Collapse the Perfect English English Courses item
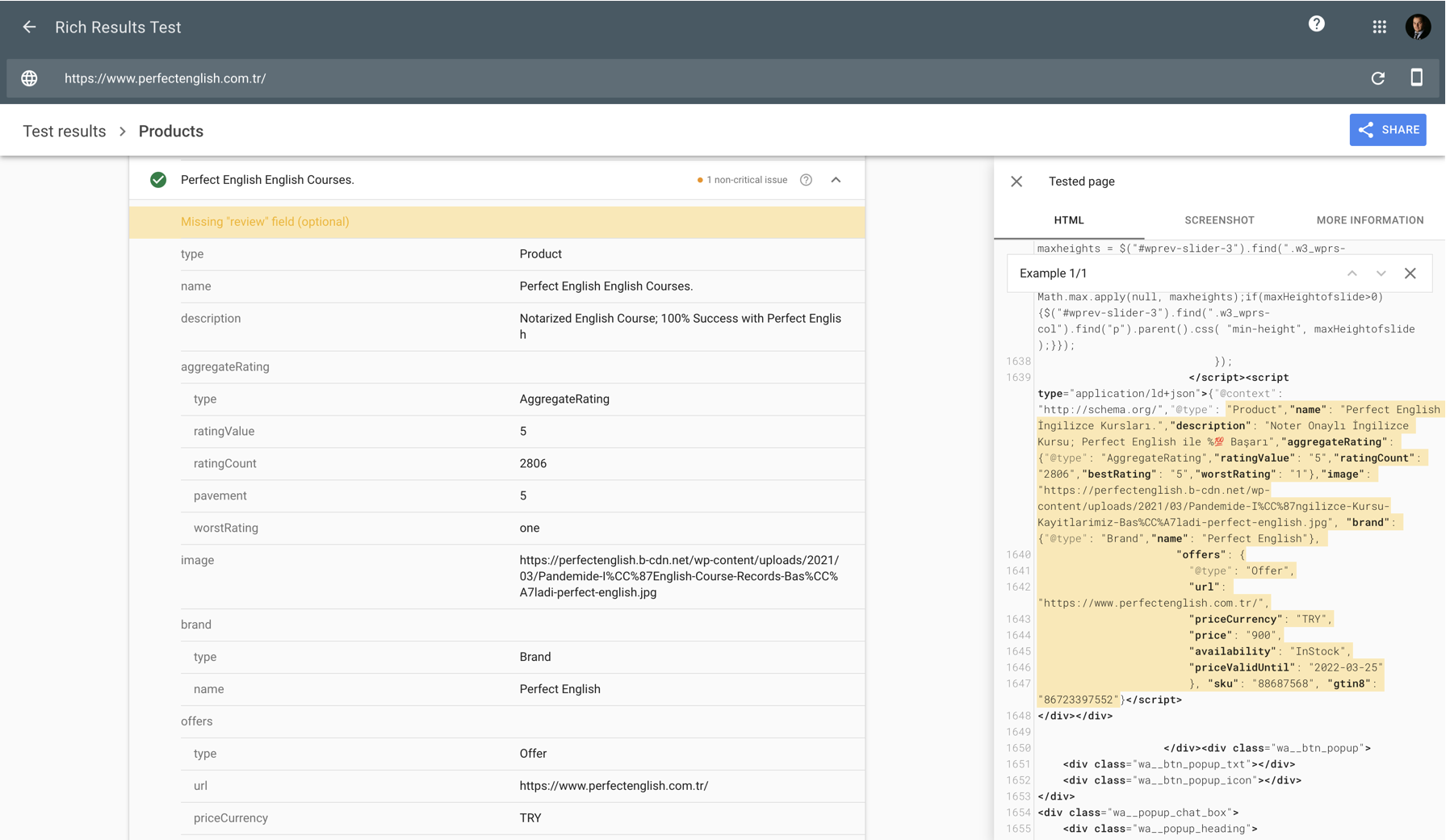The height and width of the screenshot is (840, 1446). pyautogui.click(x=836, y=180)
